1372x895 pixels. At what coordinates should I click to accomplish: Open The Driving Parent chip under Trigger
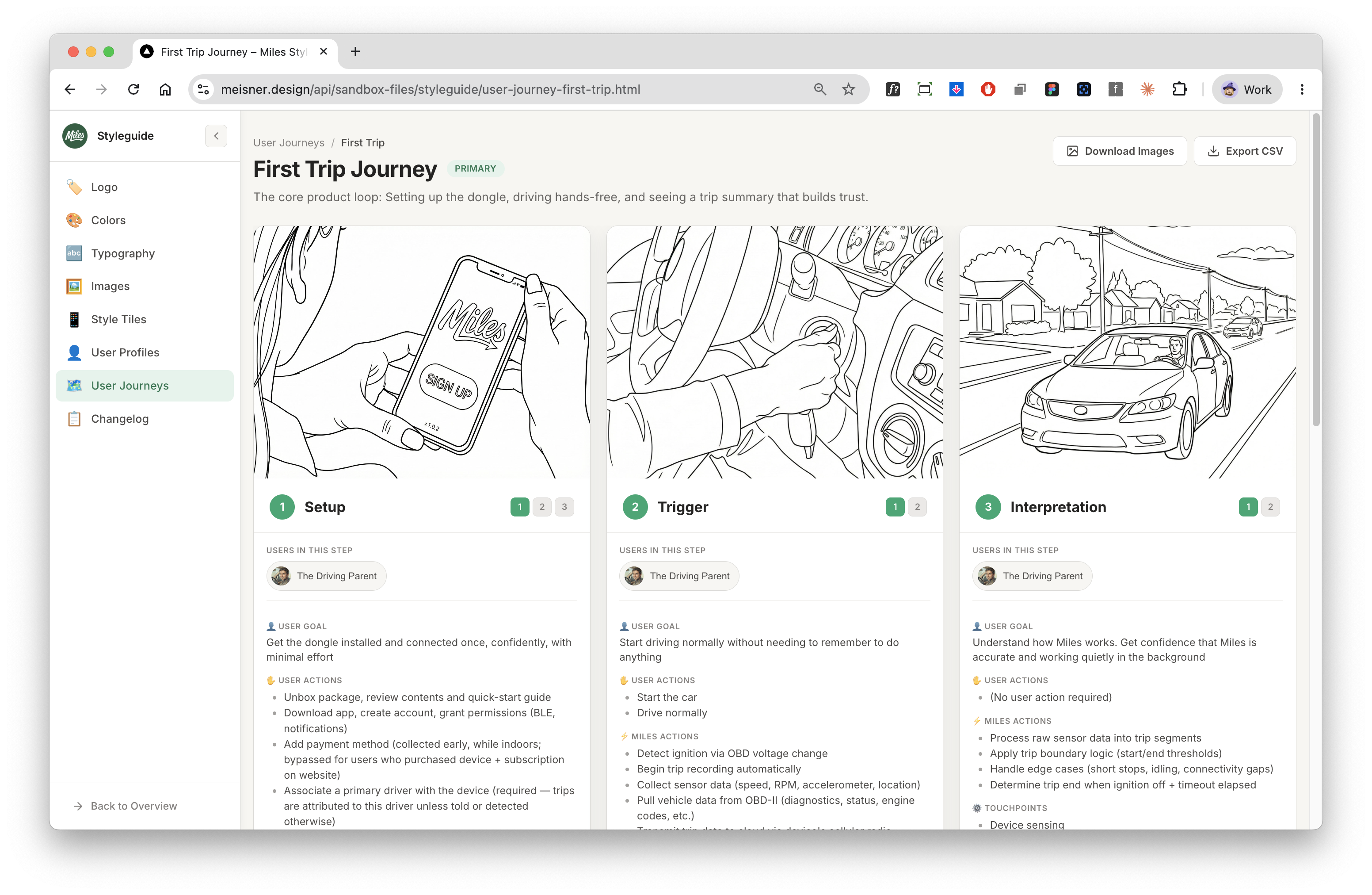[679, 576]
